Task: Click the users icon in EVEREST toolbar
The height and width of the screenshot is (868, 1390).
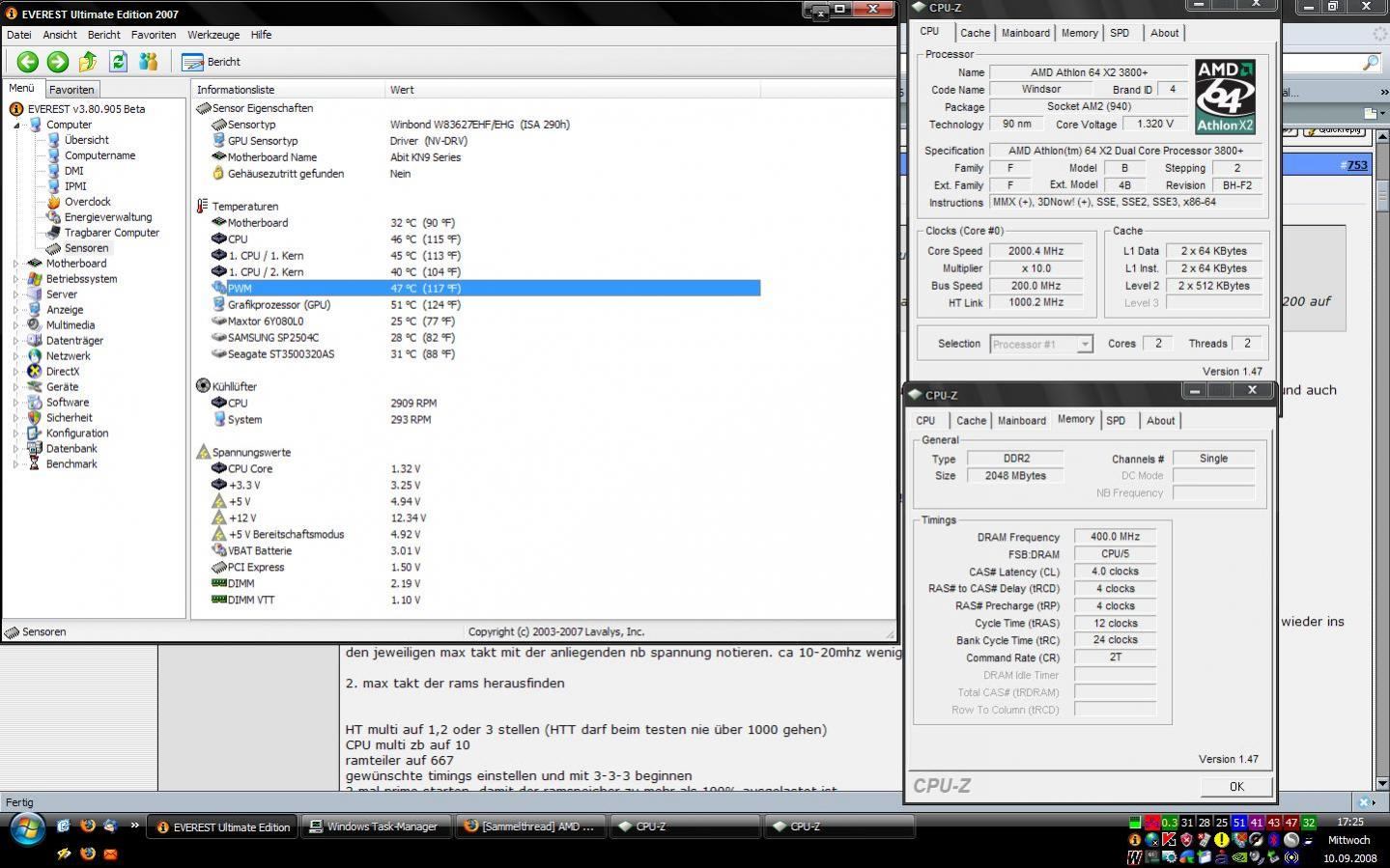Action: [148, 62]
